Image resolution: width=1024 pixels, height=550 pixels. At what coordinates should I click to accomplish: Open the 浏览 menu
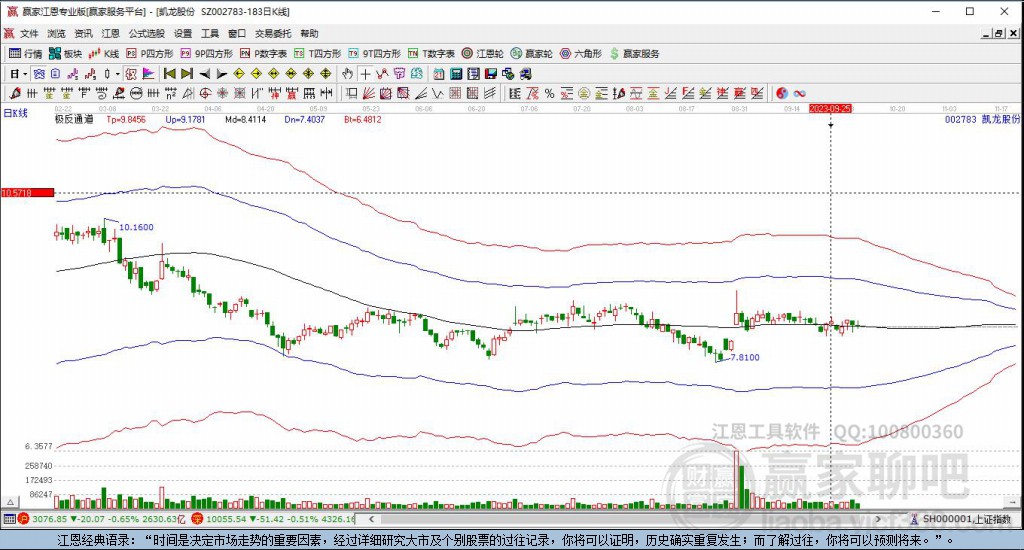[x=56, y=33]
